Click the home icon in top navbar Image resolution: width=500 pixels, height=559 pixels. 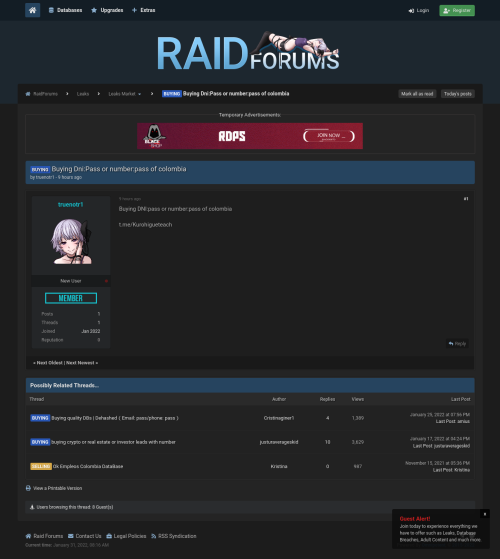32,10
